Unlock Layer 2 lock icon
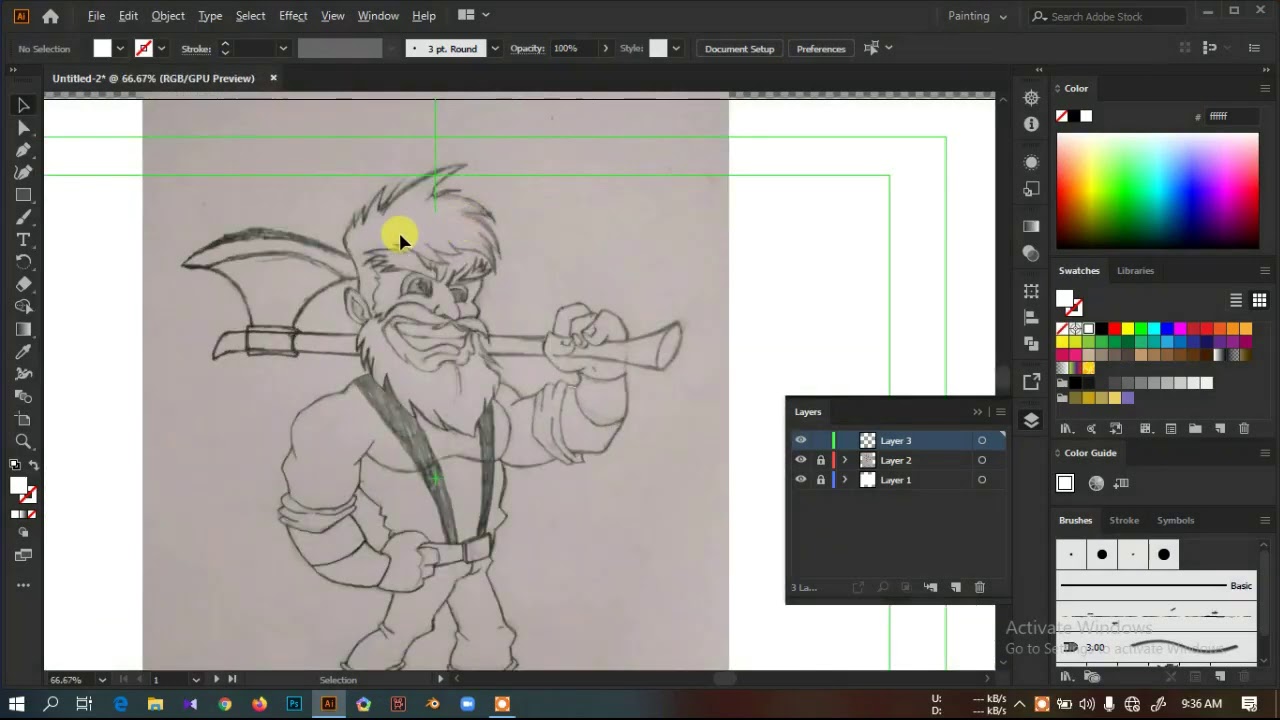1280x720 pixels. click(x=820, y=460)
